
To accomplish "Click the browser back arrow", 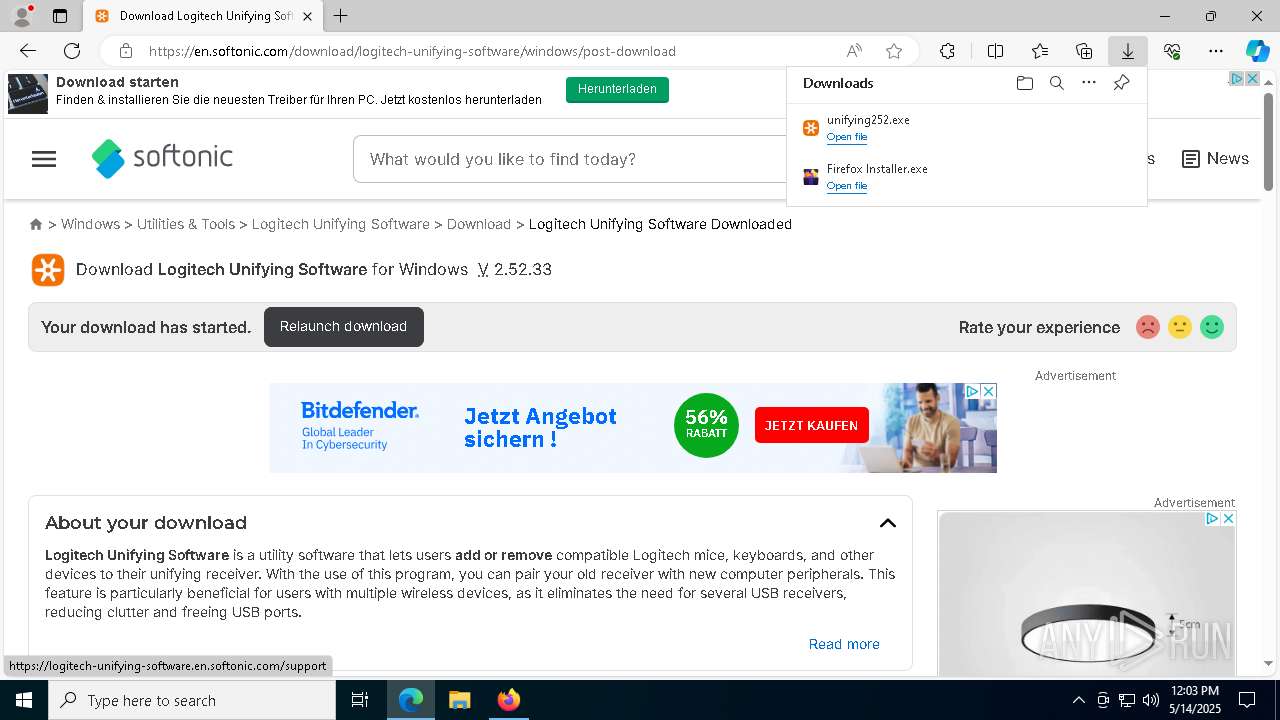I will point(28,51).
